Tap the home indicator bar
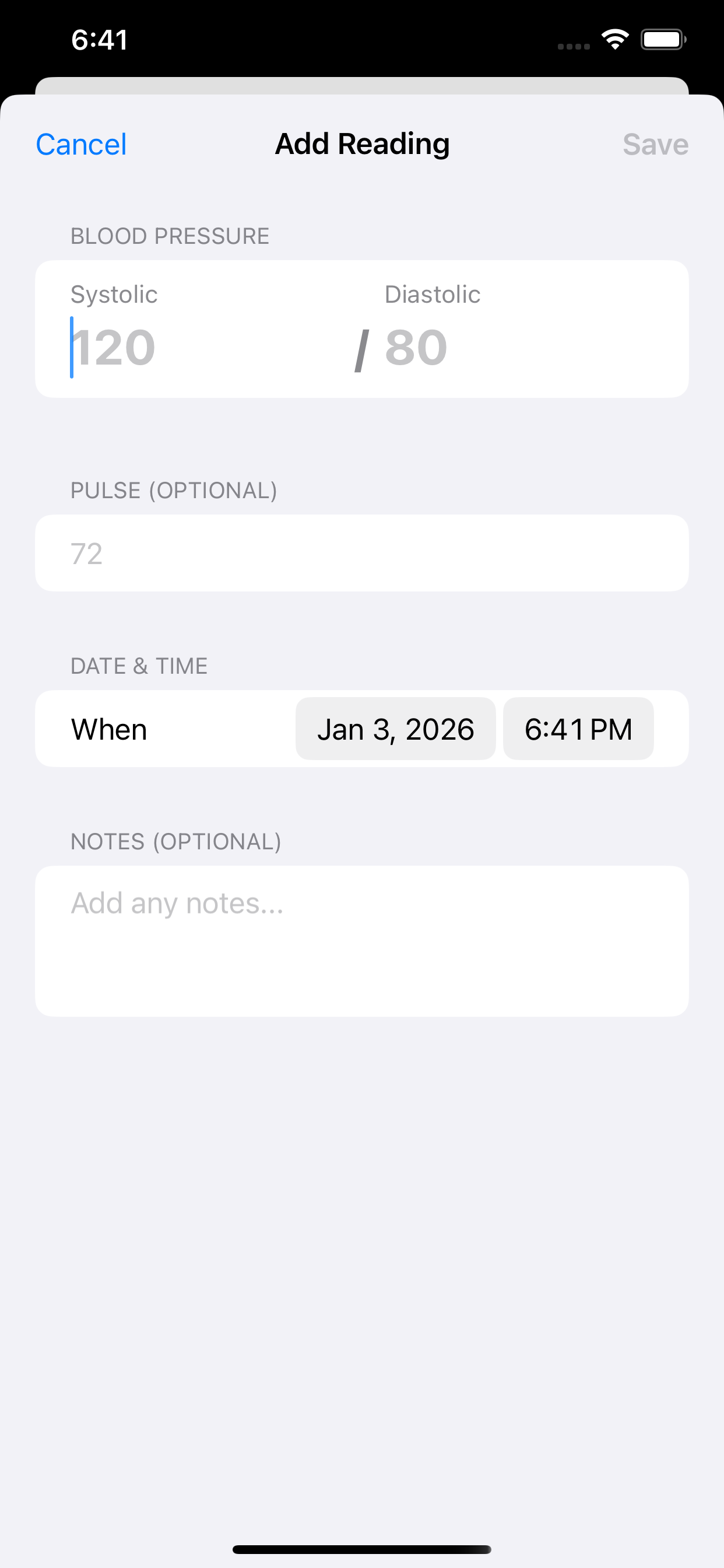The image size is (724, 1568). [362, 1550]
